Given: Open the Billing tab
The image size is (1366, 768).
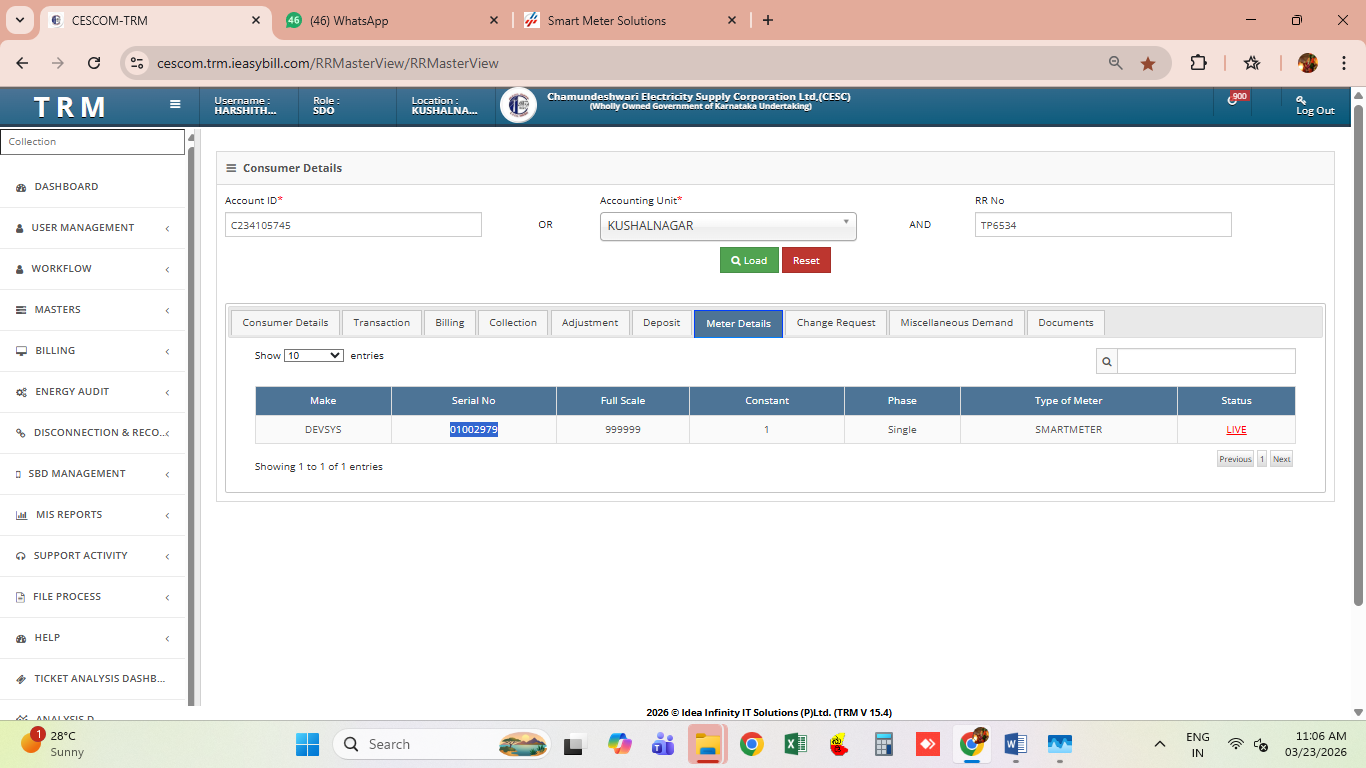Looking at the screenshot, I should [x=450, y=323].
